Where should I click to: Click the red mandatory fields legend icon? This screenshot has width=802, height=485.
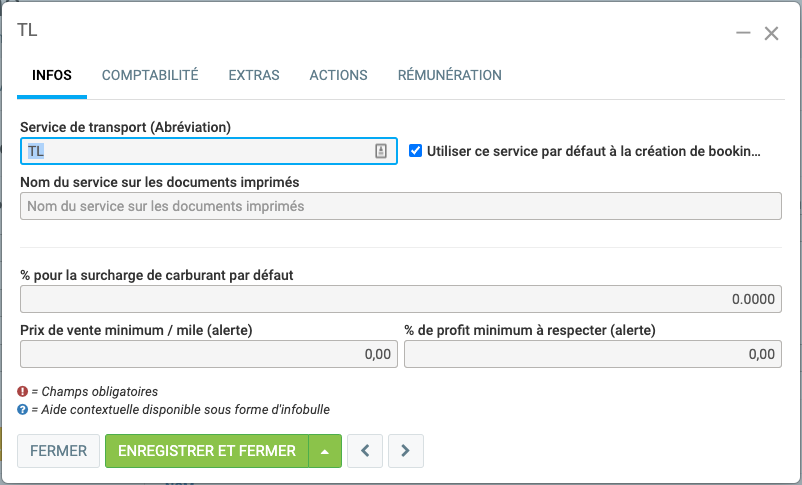click(x=23, y=391)
